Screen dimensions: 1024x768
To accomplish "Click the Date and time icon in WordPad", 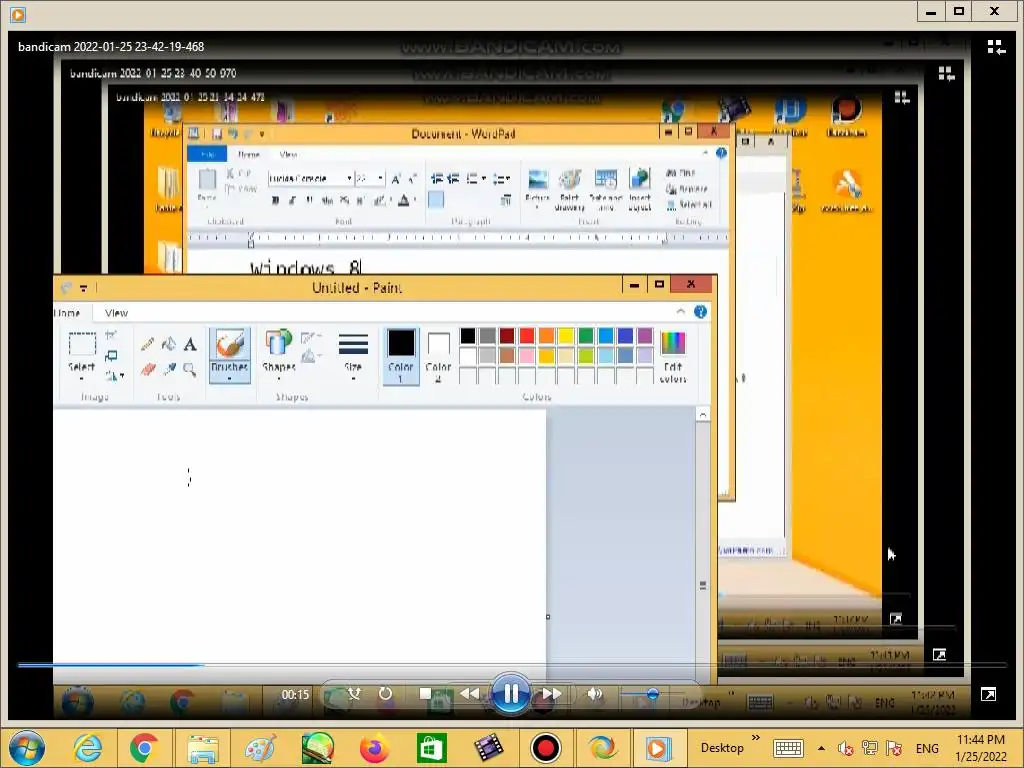I will tap(605, 189).
